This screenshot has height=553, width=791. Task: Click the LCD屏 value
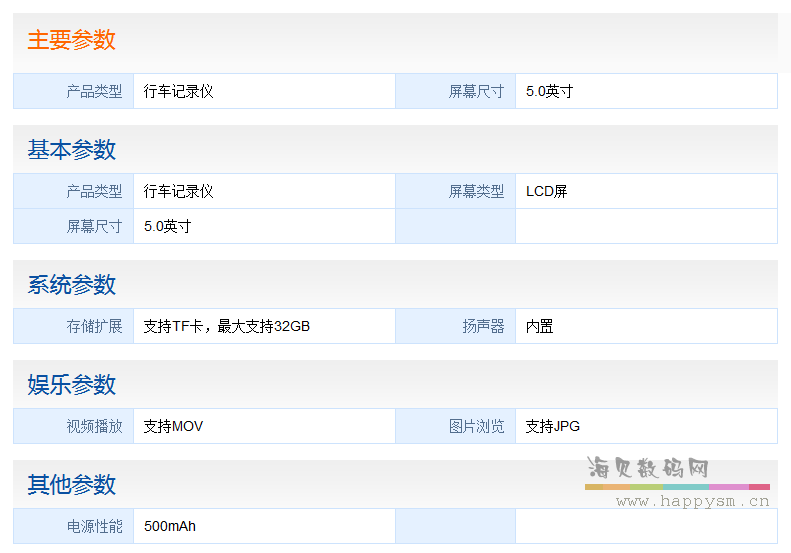[x=546, y=191]
